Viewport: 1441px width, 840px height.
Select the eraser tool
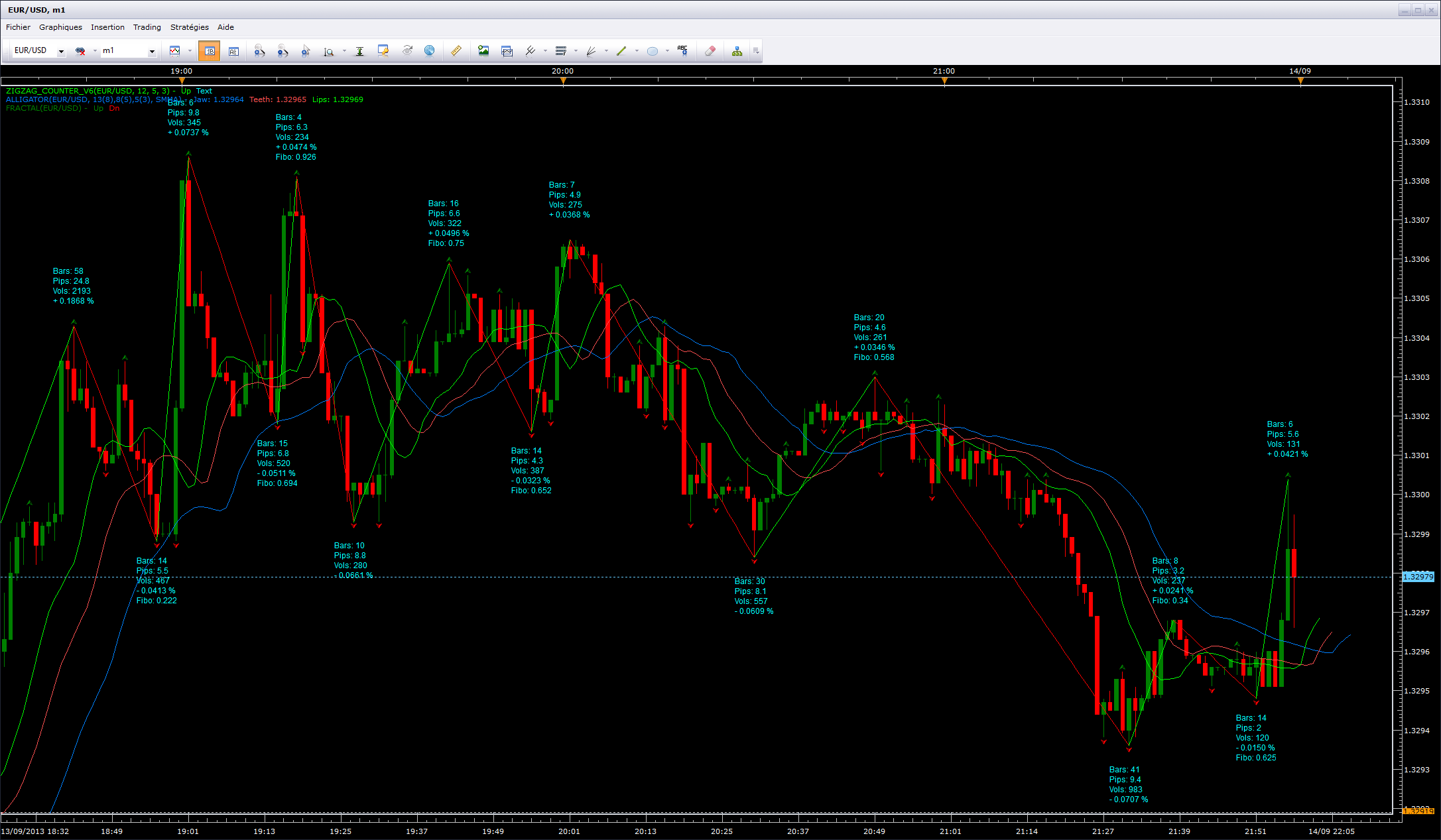(710, 51)
